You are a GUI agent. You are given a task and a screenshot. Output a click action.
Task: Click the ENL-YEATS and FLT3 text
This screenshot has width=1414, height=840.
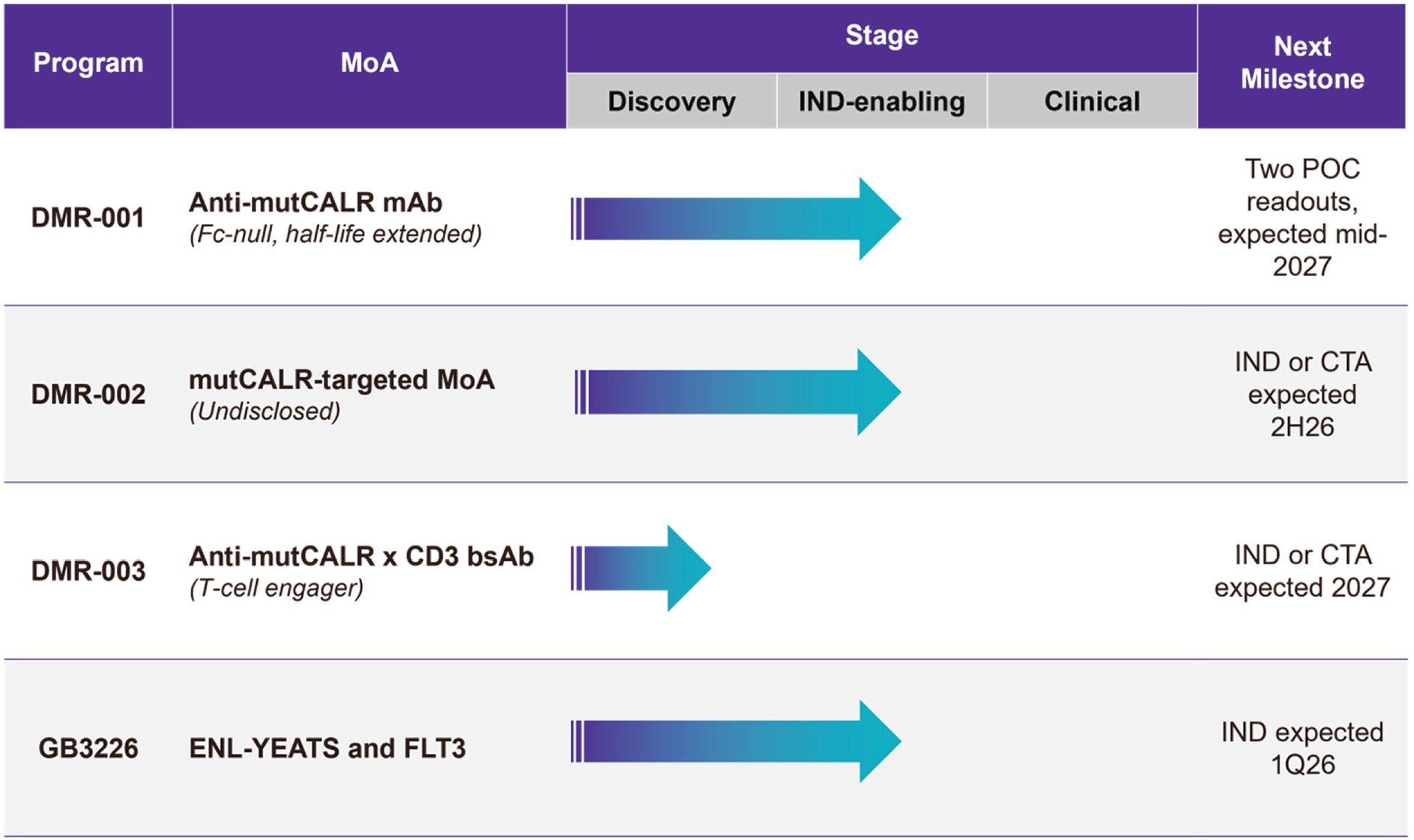pos(327,748)
